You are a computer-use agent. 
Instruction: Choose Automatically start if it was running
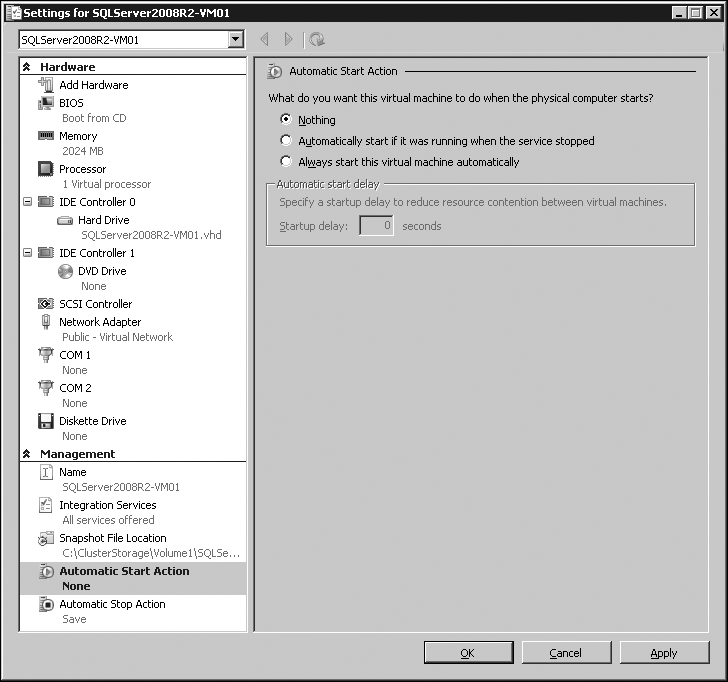[286, 140]
